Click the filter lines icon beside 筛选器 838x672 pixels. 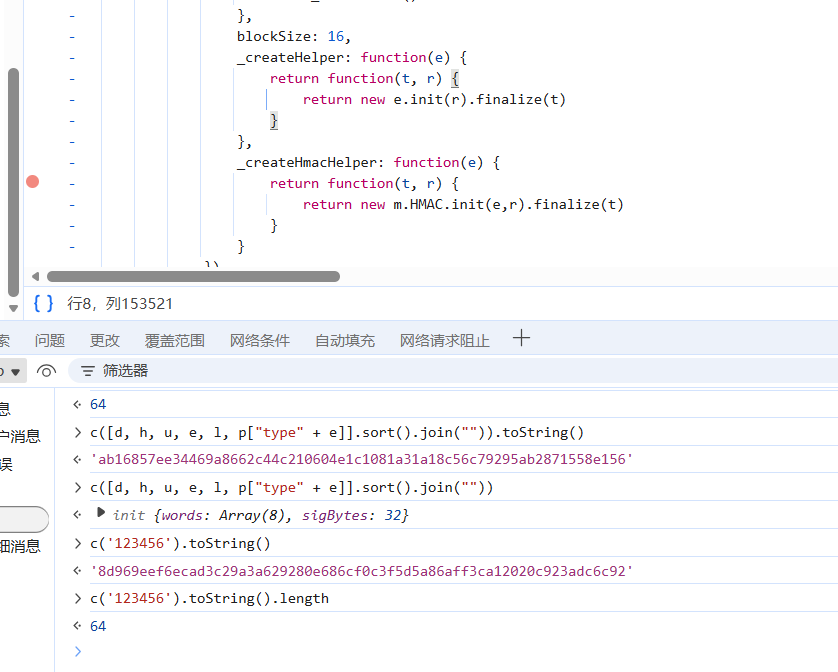(x=87, y=371)
